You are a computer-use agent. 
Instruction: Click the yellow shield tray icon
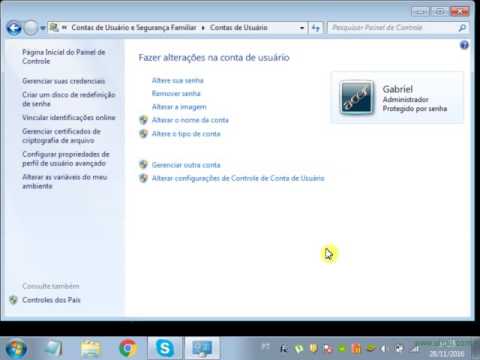(313, 348)
